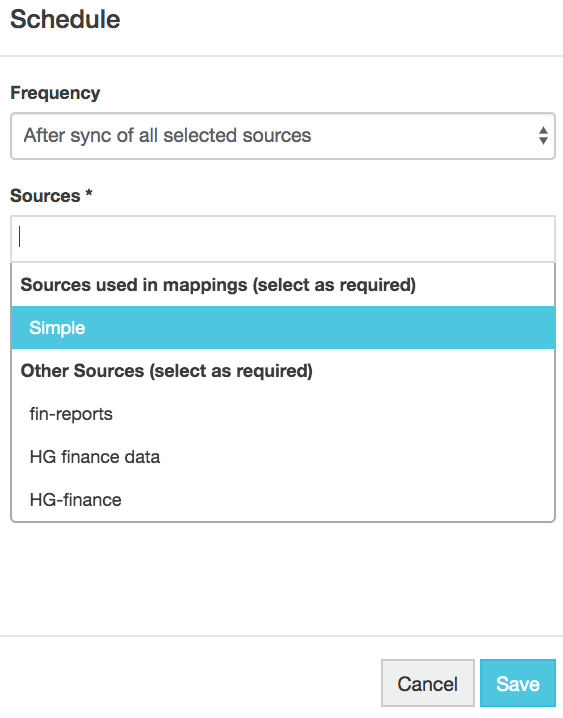
Task: Click blank area below source list to close it
Action: point(282,578)
